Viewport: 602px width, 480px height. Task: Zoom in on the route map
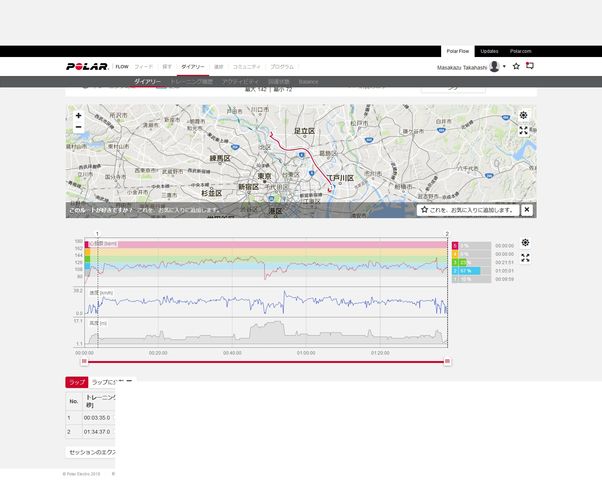(79, 116)
